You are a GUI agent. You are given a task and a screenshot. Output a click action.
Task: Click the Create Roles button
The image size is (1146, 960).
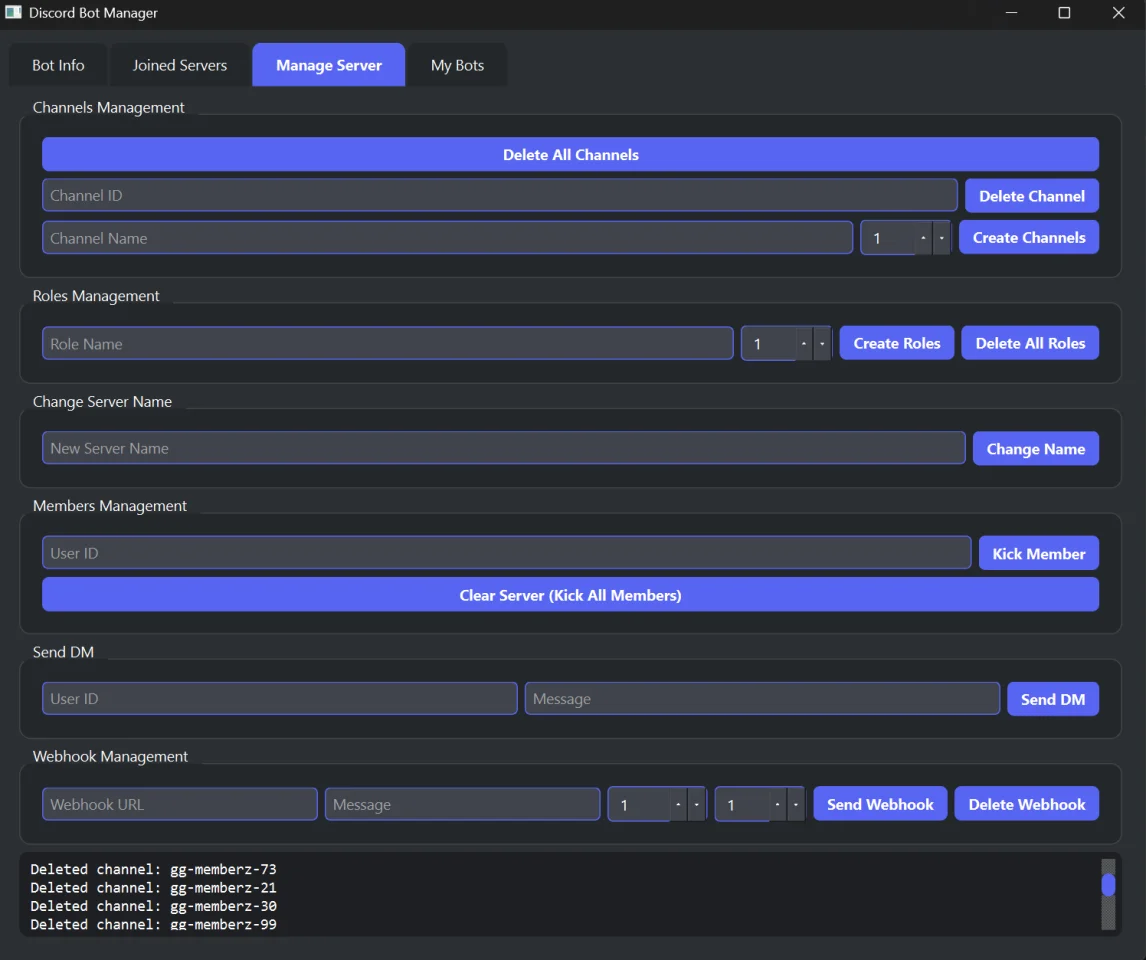point(897,343)
